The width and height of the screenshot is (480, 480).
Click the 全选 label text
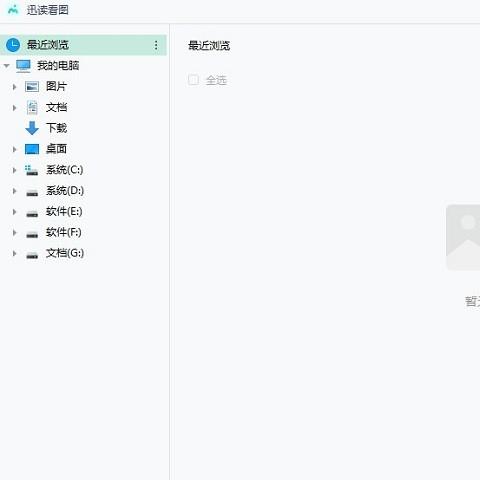click(216, 80)
